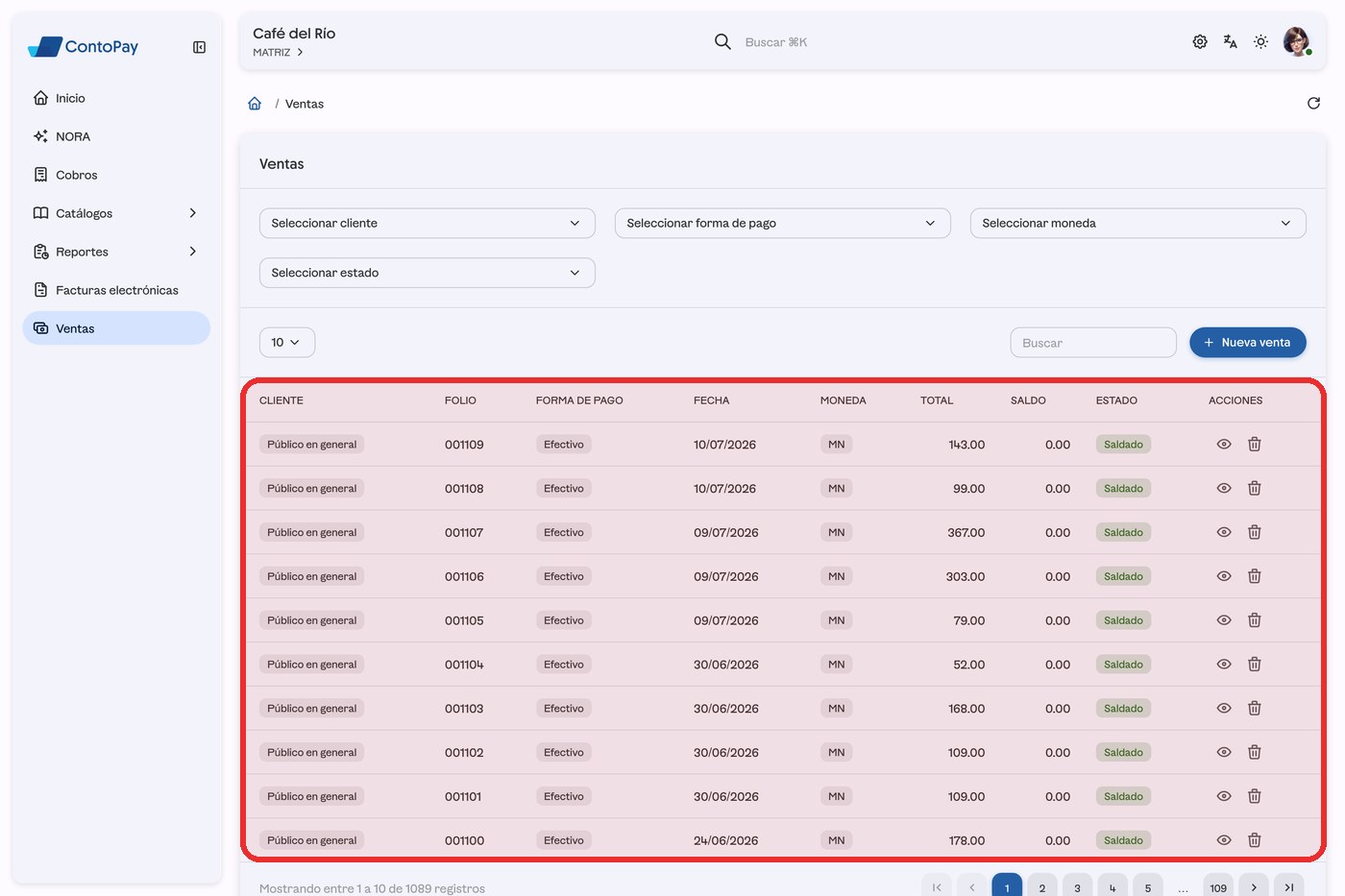Click the refresh icon beside breadcrumb
Image resolution: width=1345 pixels, height=896 pixels.
coord(1313,103)
